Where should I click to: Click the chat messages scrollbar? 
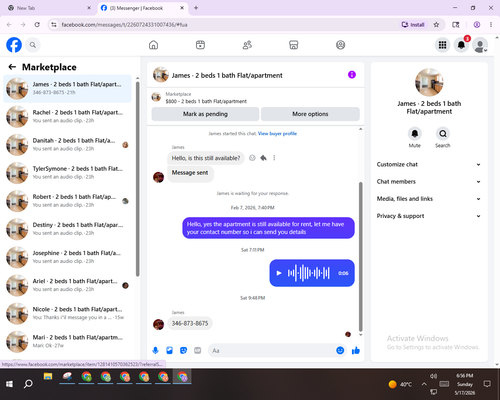pyautogui.click(x=360, y=257)
